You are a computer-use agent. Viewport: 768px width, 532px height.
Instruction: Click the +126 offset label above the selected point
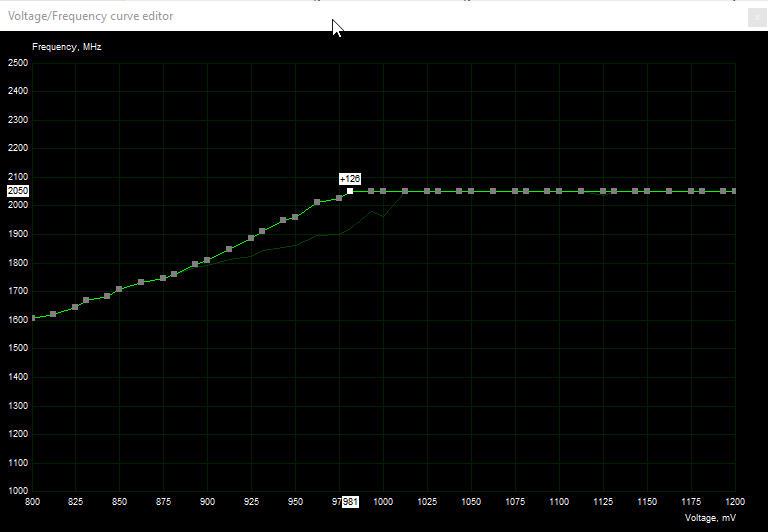tap(350, 179)
